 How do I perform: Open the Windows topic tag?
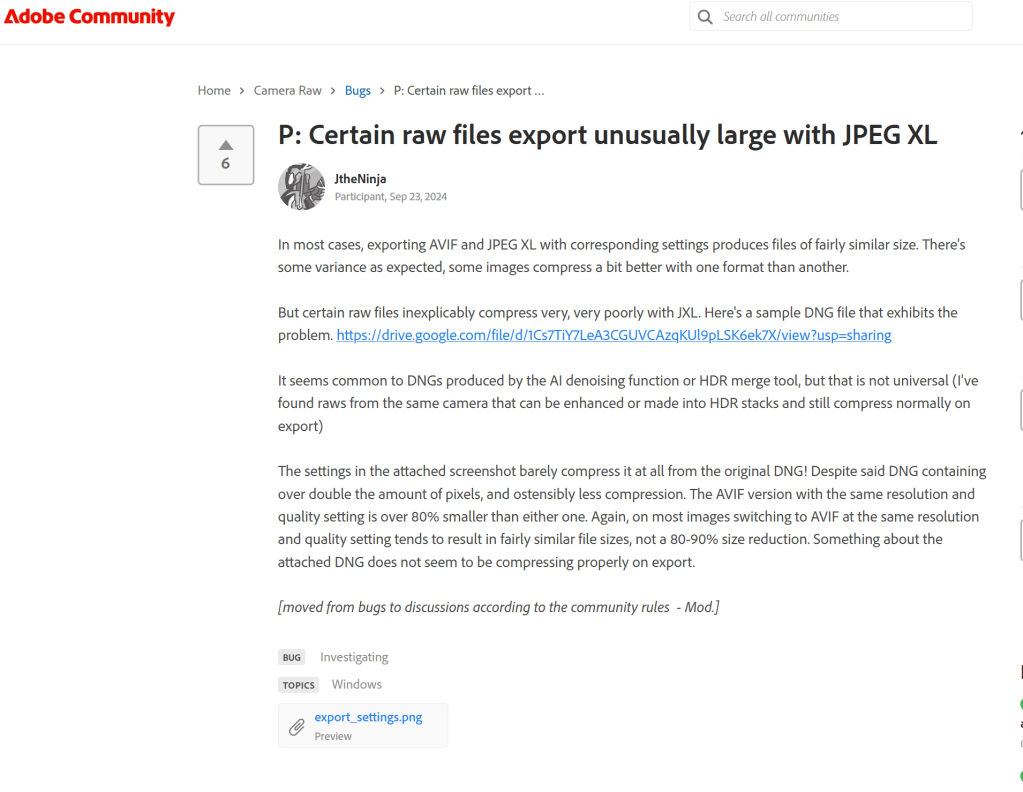coord(357,684)
